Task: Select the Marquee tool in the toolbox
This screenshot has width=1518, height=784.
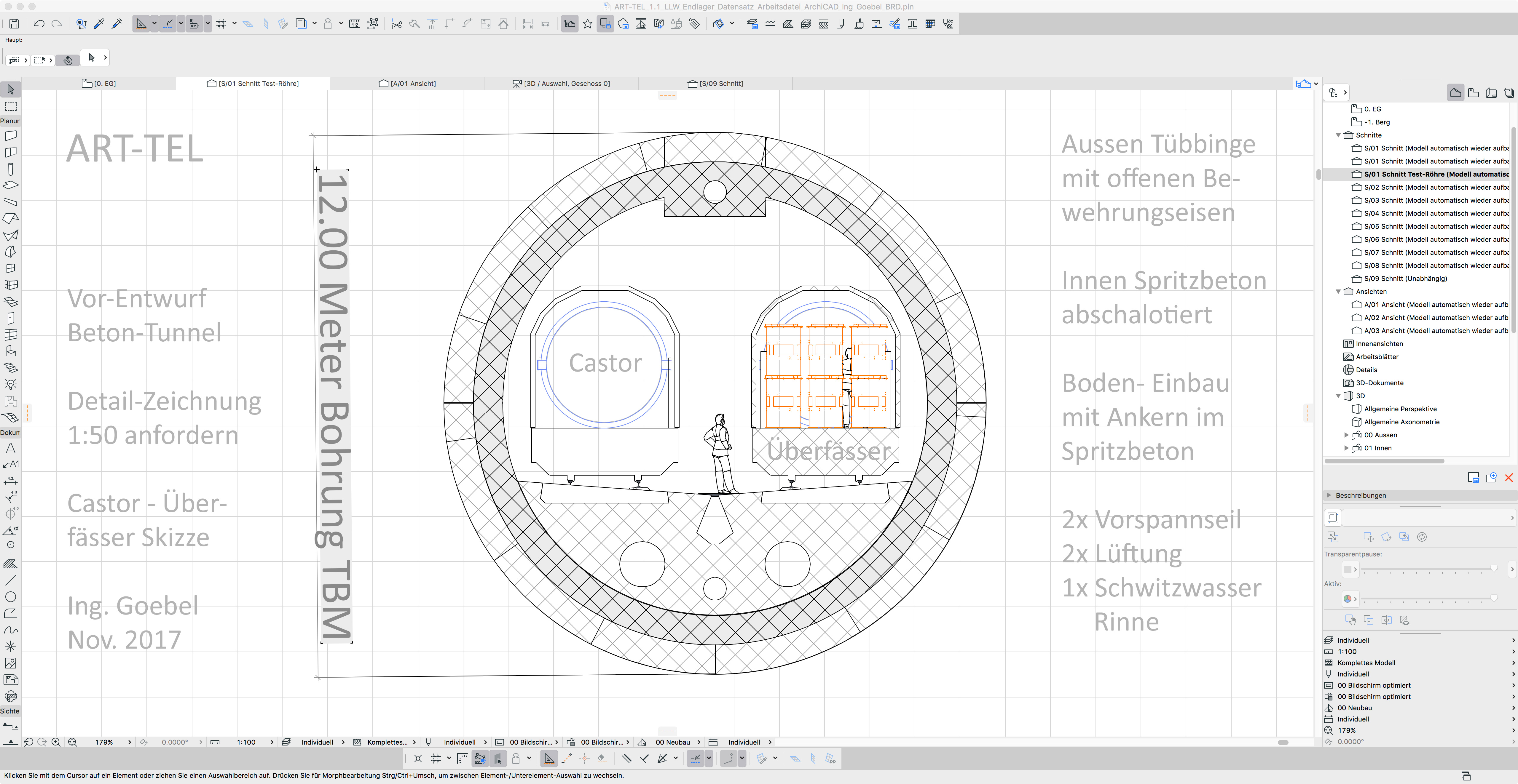Action: click(11, 107)
